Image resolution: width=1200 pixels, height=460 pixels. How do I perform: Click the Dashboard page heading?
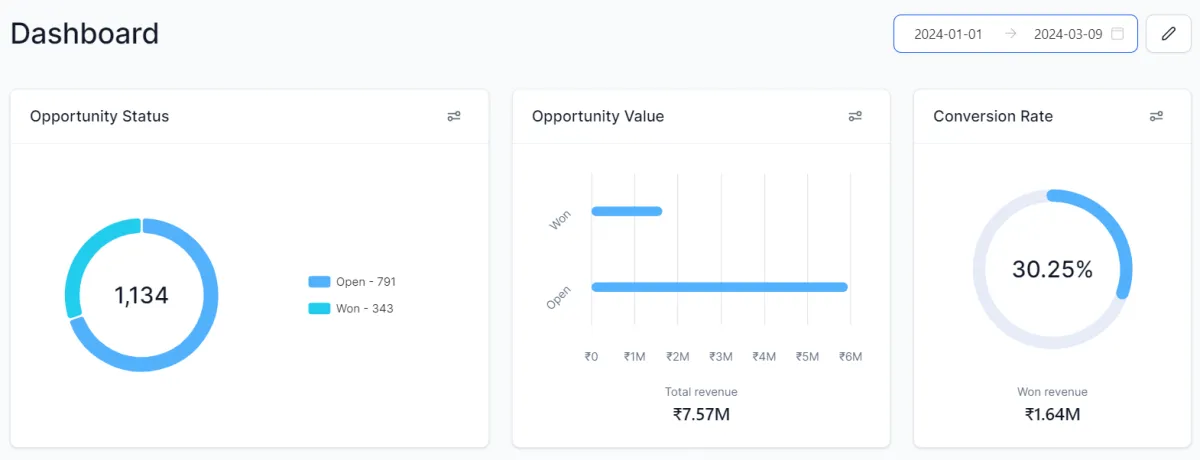click(85, 33)
